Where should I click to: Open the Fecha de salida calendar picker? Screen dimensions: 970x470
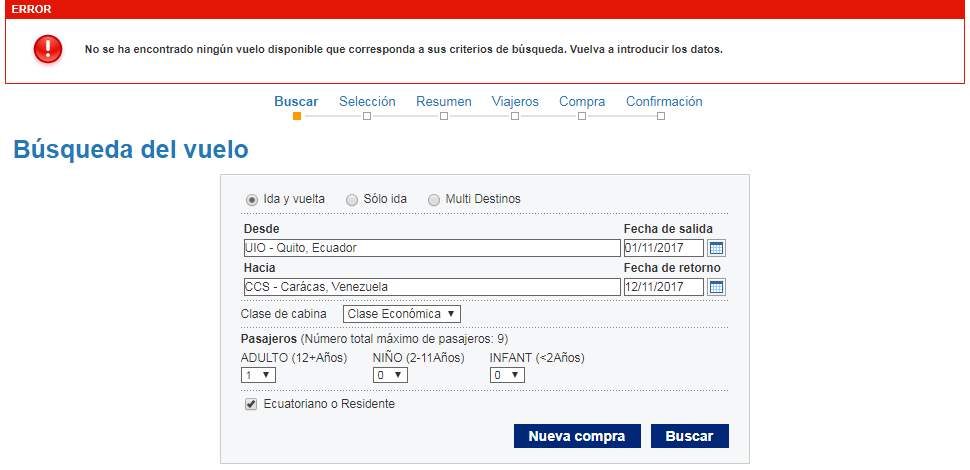[x=716, y=249]
